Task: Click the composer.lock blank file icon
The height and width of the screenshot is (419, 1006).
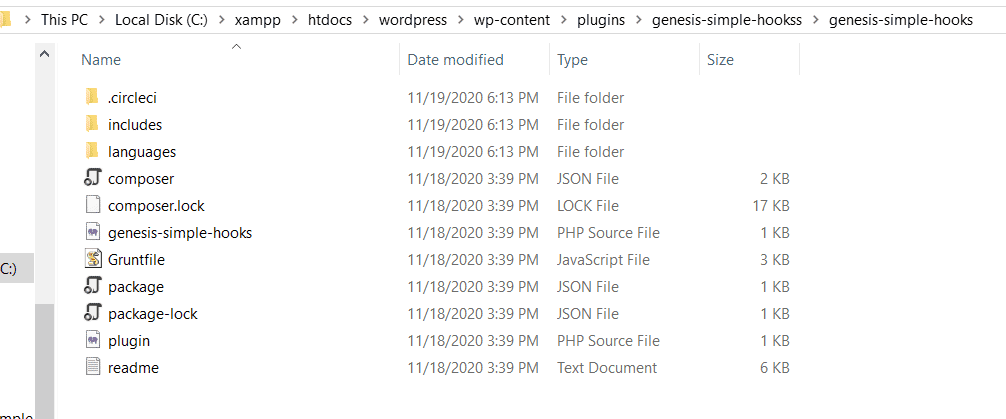Action: point(93,205)
